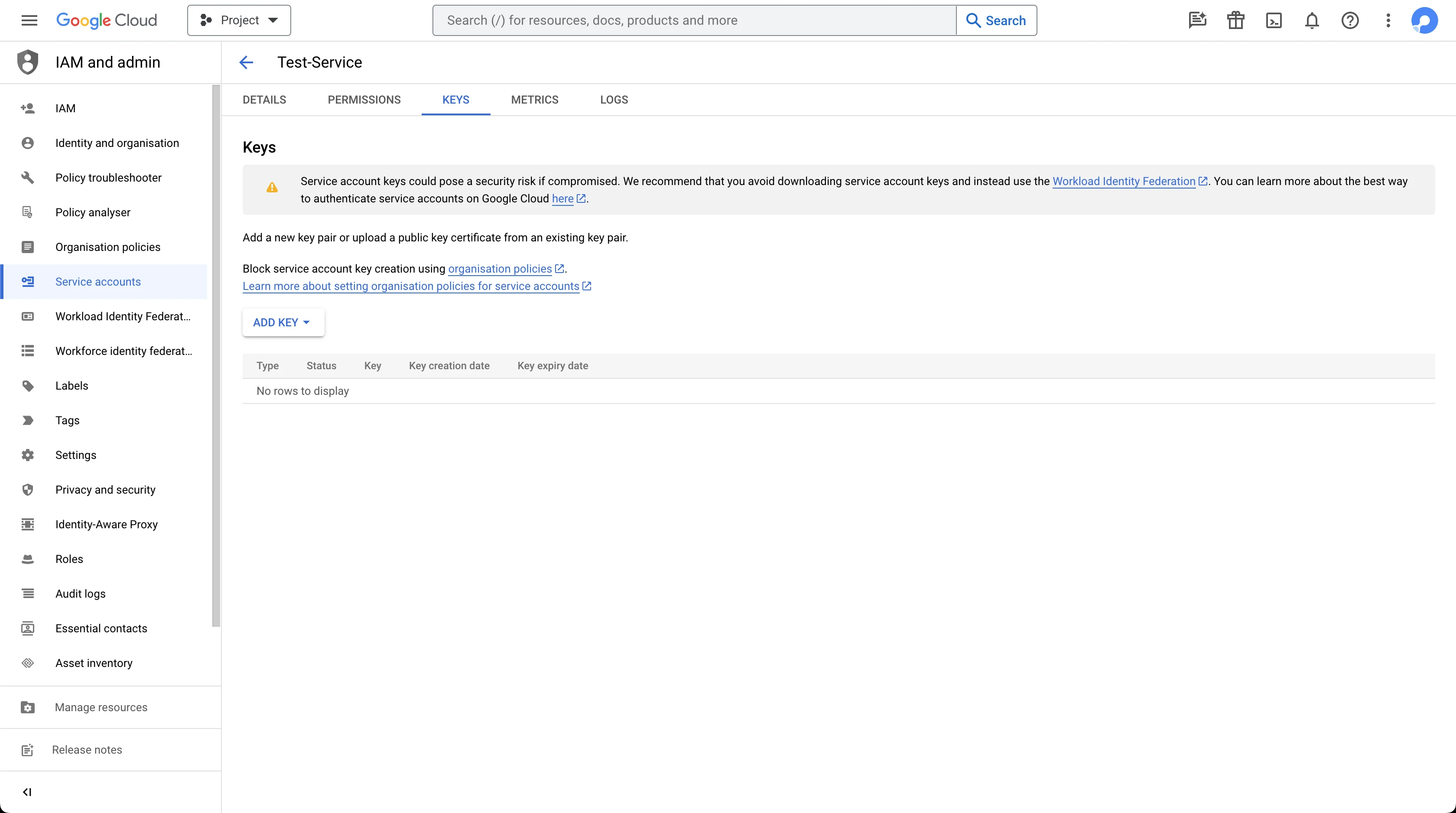Expand the ADD KEY dropdown
1456x813 pixels.
[283, 322]
